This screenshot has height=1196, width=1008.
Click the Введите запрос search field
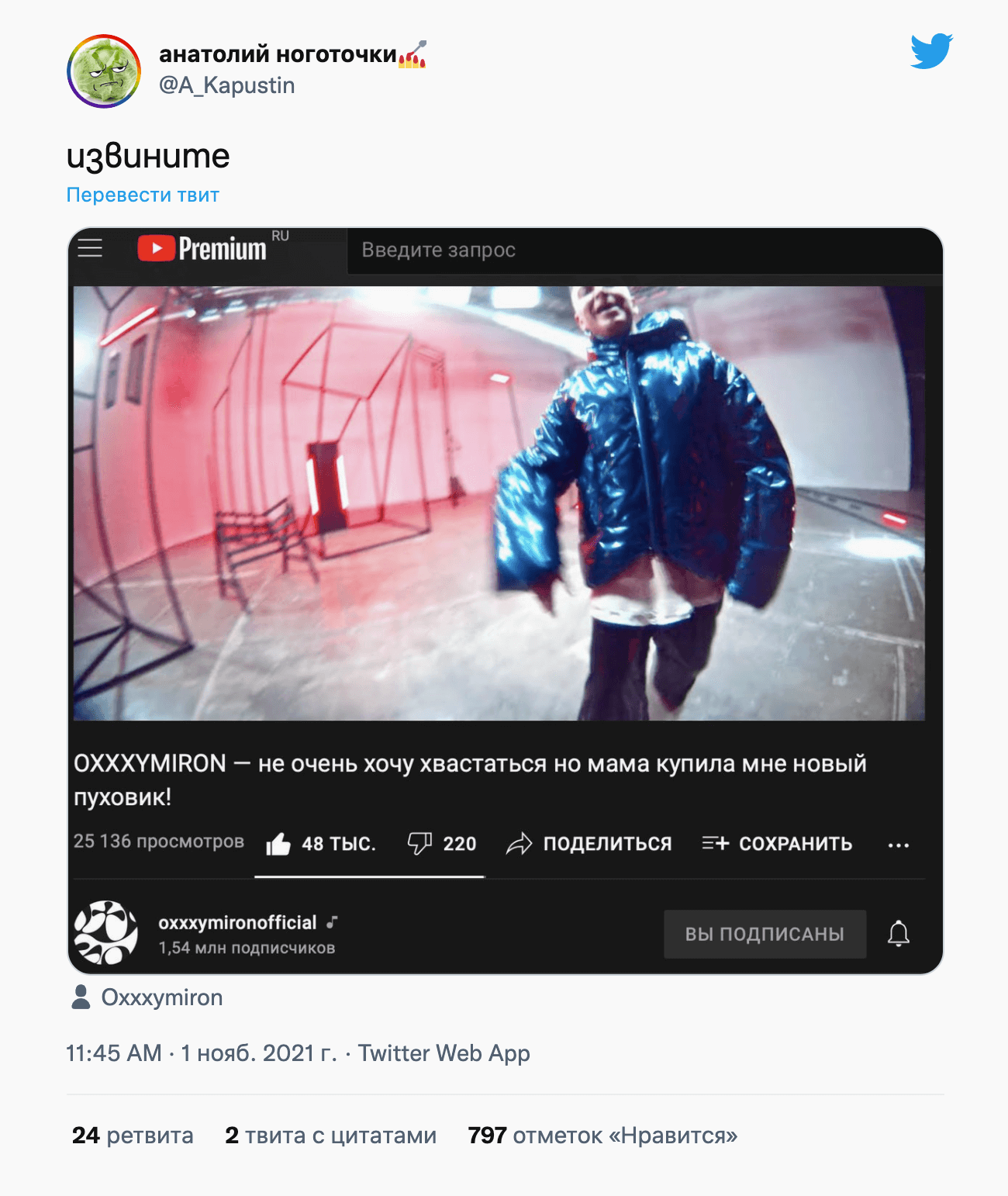[x=644, y=250]
